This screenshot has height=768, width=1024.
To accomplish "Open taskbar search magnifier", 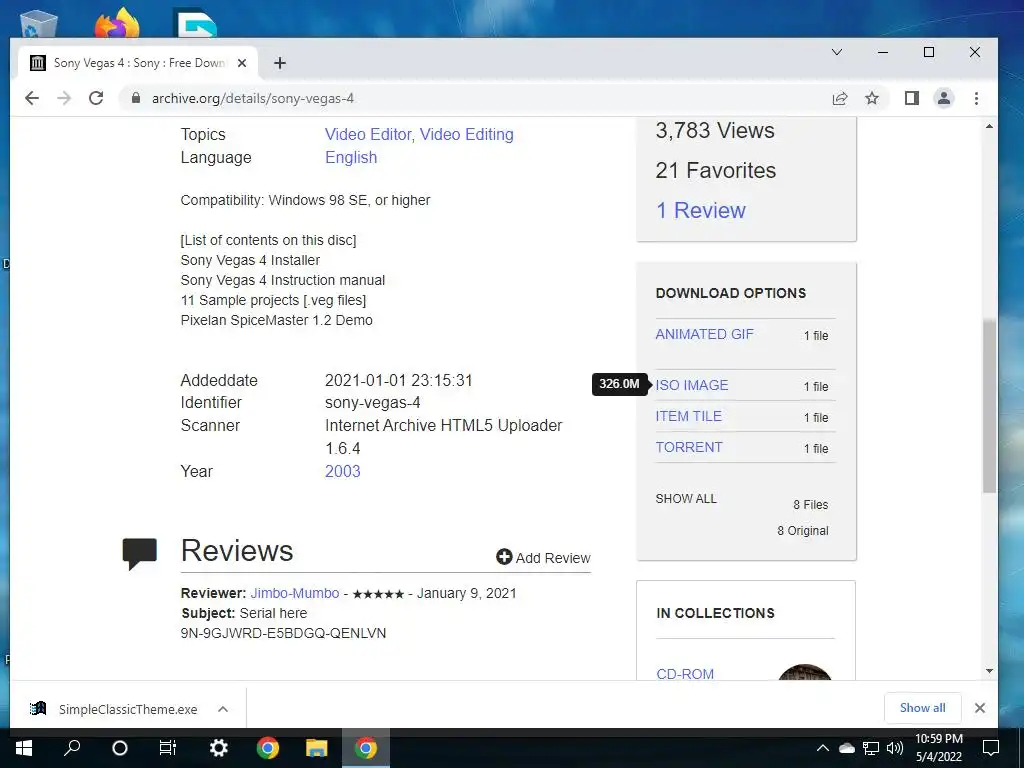I will click(72, 748).
